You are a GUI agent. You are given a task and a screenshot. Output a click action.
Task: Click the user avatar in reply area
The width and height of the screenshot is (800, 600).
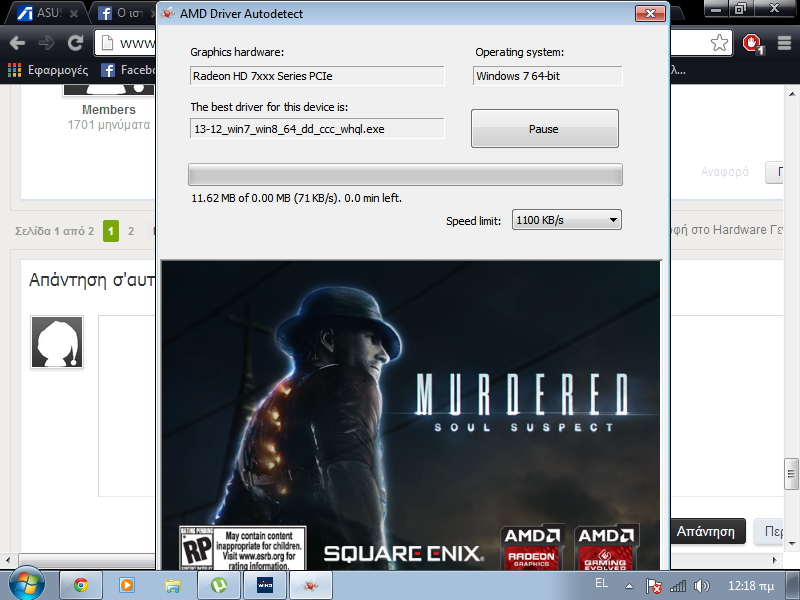click(57, 342)
